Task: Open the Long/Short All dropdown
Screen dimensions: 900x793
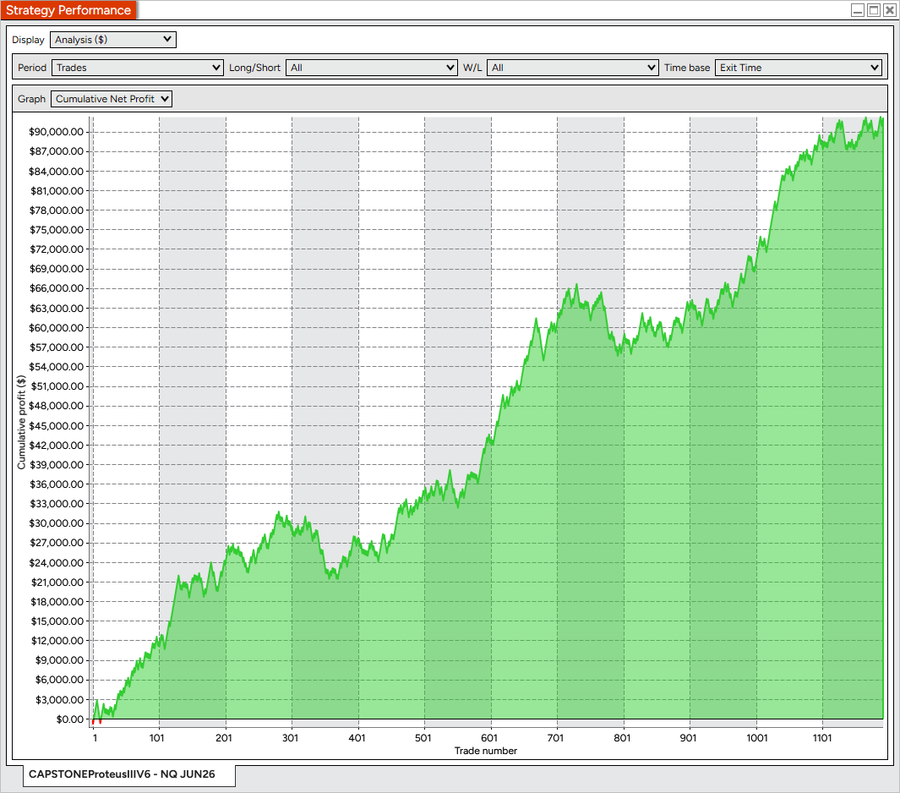Action: 371,68
